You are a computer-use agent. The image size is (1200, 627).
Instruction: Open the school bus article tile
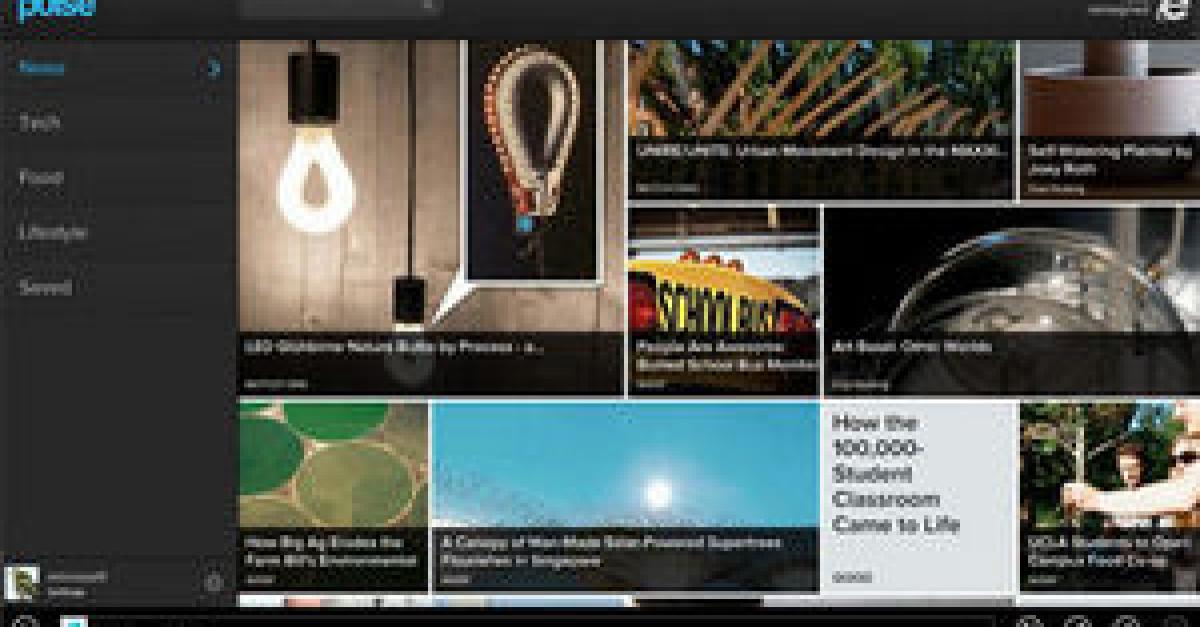pyautogui.click(x=723, y=300)
